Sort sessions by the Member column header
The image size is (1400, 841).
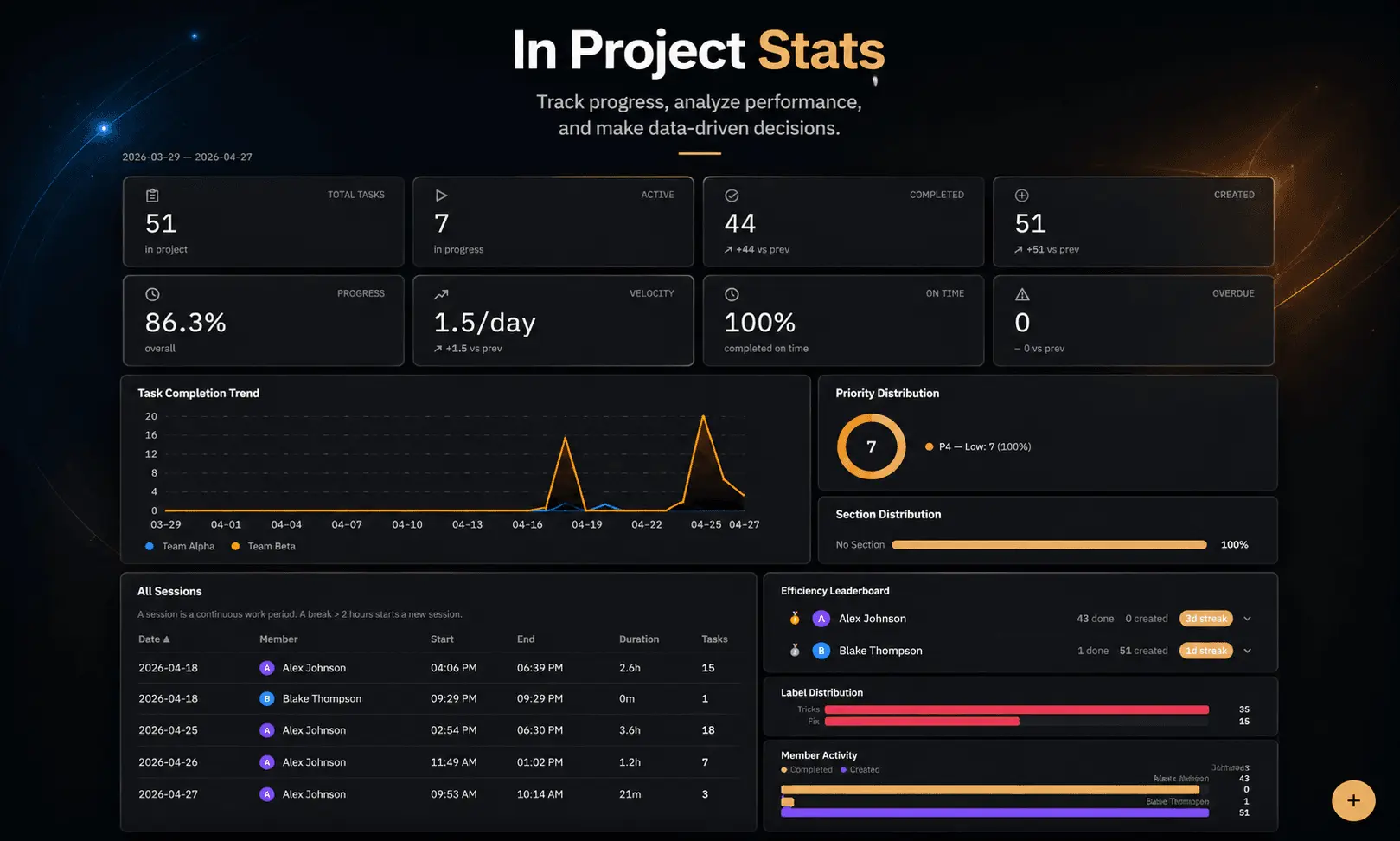[x=278, y=639]
